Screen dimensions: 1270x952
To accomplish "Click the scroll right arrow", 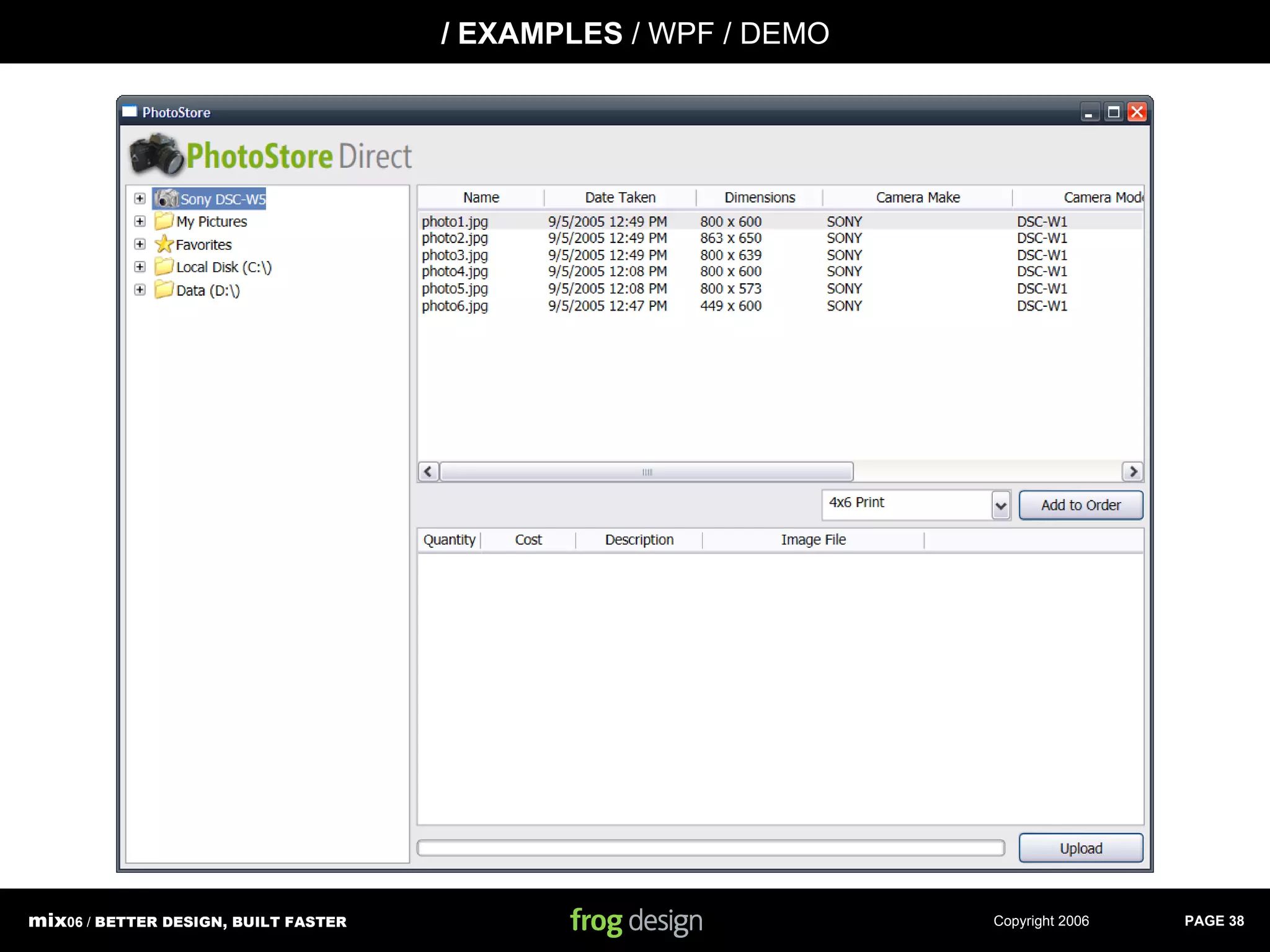I will pos(1133,472).
